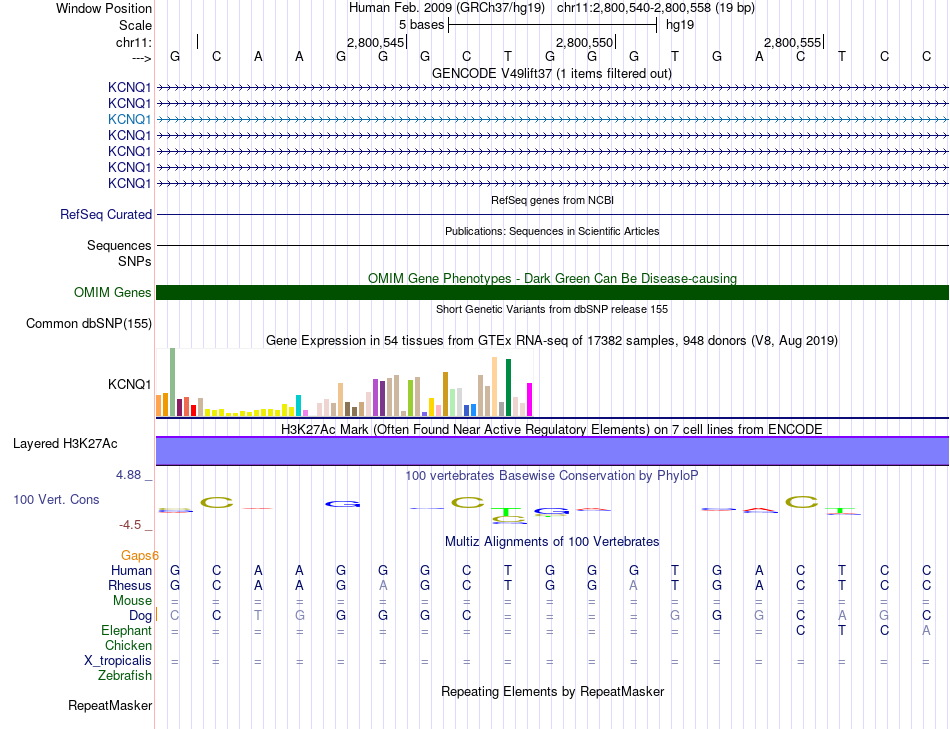Click the X_tropicalis species label
950x729 pixels.
(x=118, y=661)
